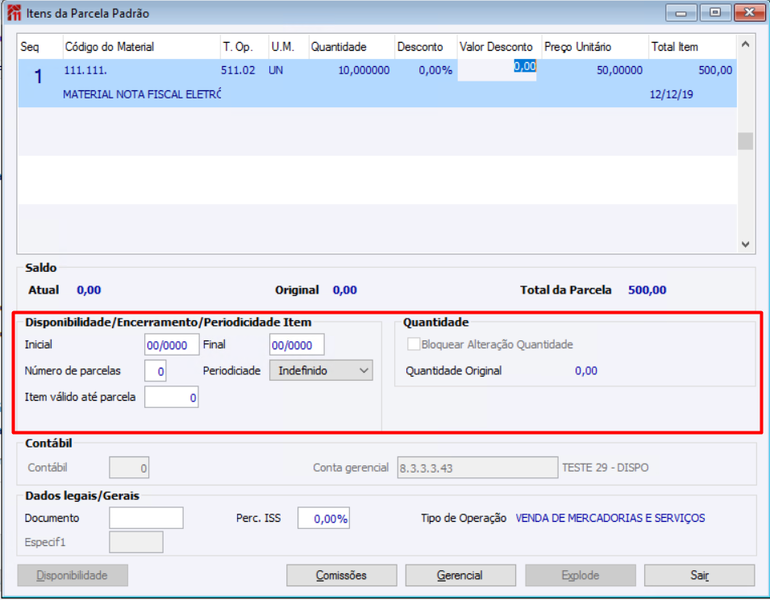Click the Total da Parcela value 500,00
770x600 pixels.
tap(647, 290)
